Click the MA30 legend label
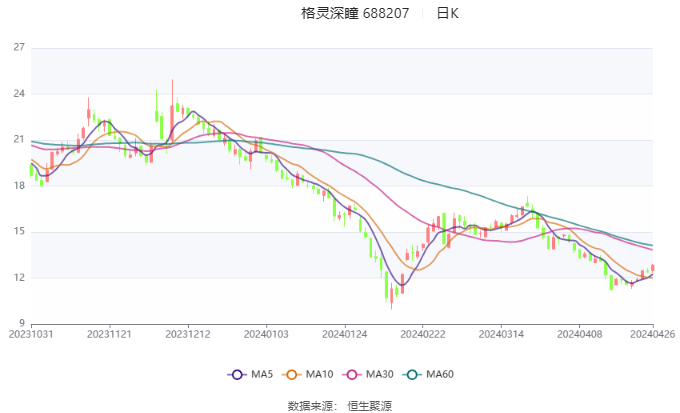680x413 pixels. (379, 374)
